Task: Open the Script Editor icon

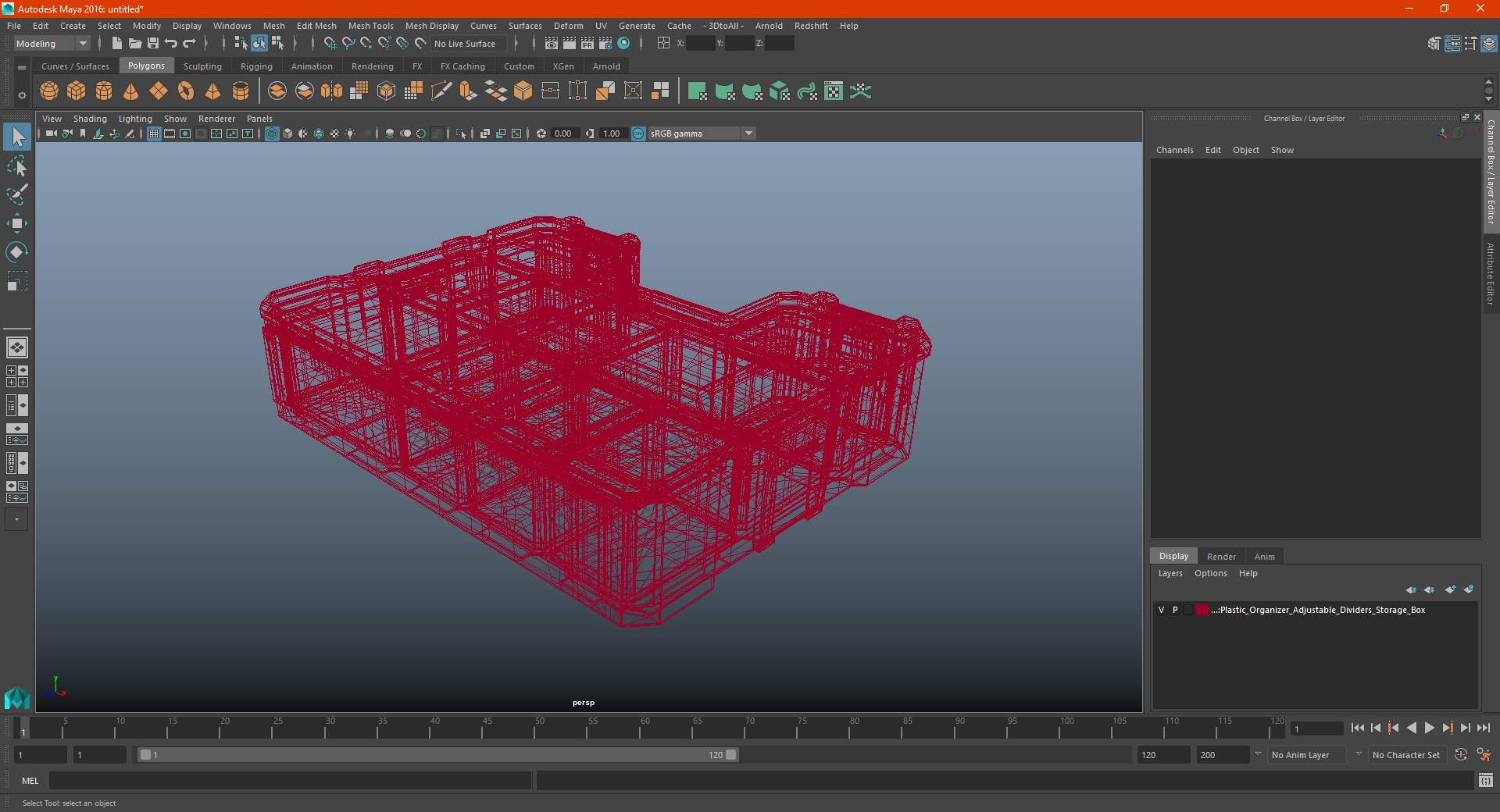Action: coord(1485,780)
